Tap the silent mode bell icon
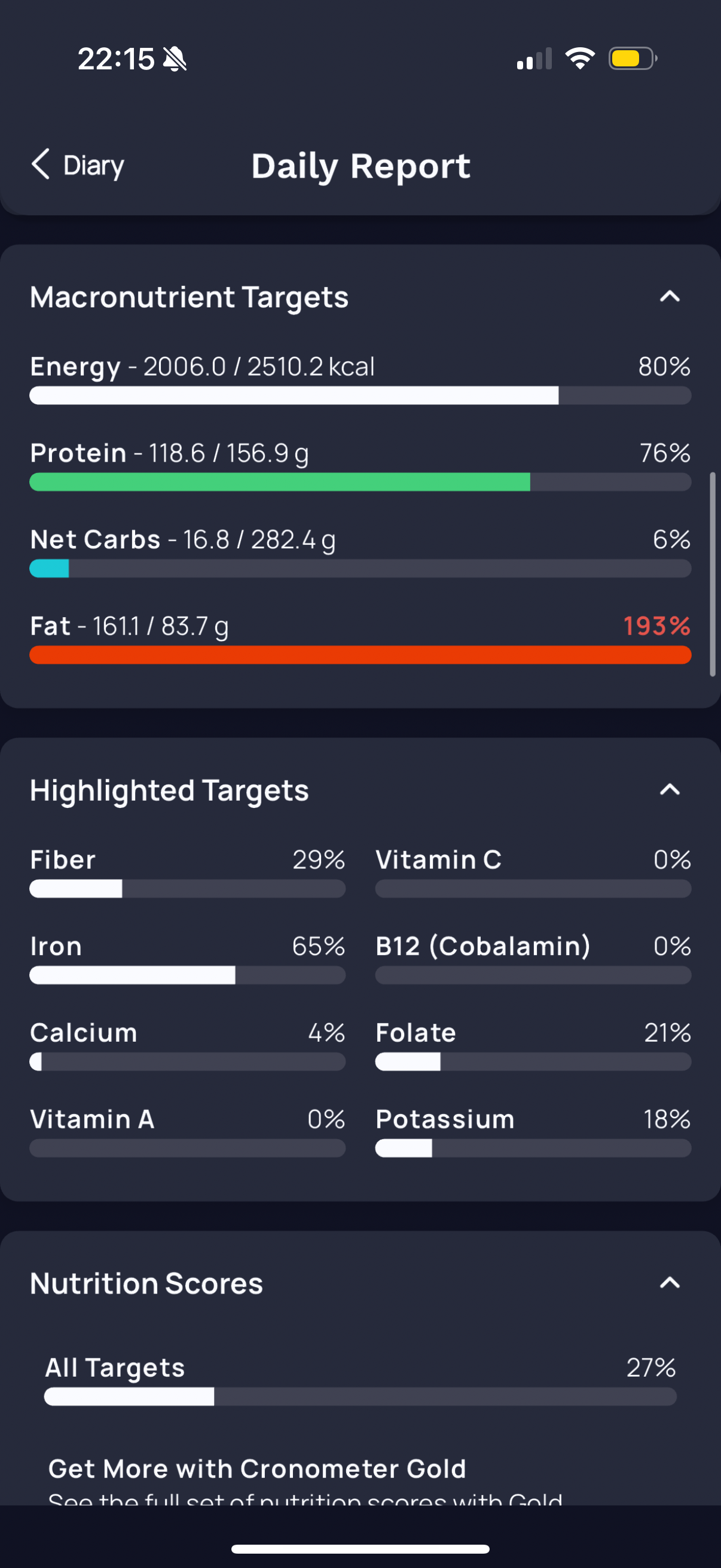 point(175,59)
